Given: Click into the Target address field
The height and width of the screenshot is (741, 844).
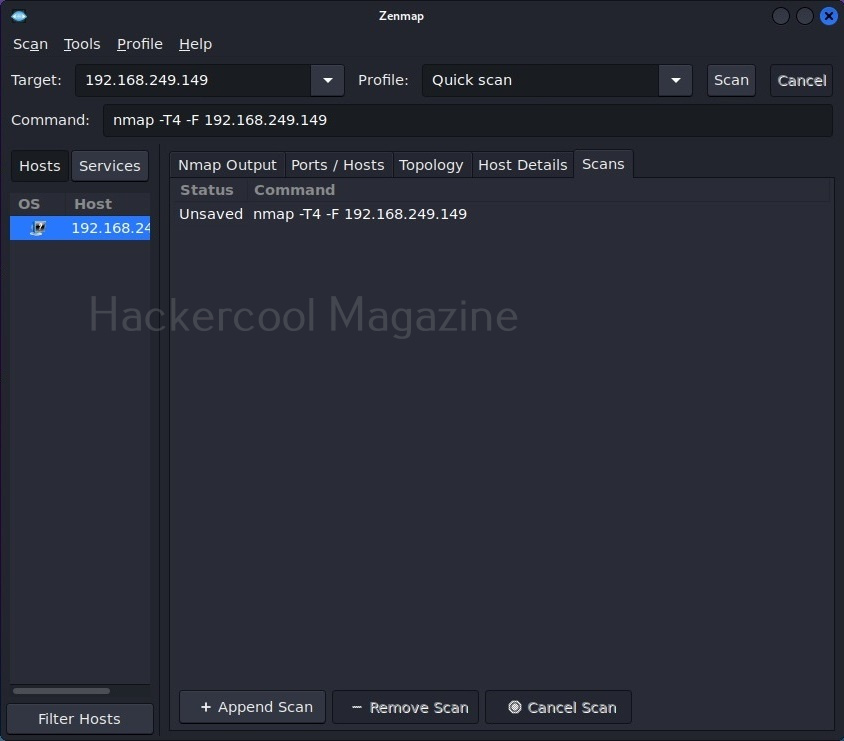Looking at the screenshot, I should pyautogui.click(x=193, y=81).
